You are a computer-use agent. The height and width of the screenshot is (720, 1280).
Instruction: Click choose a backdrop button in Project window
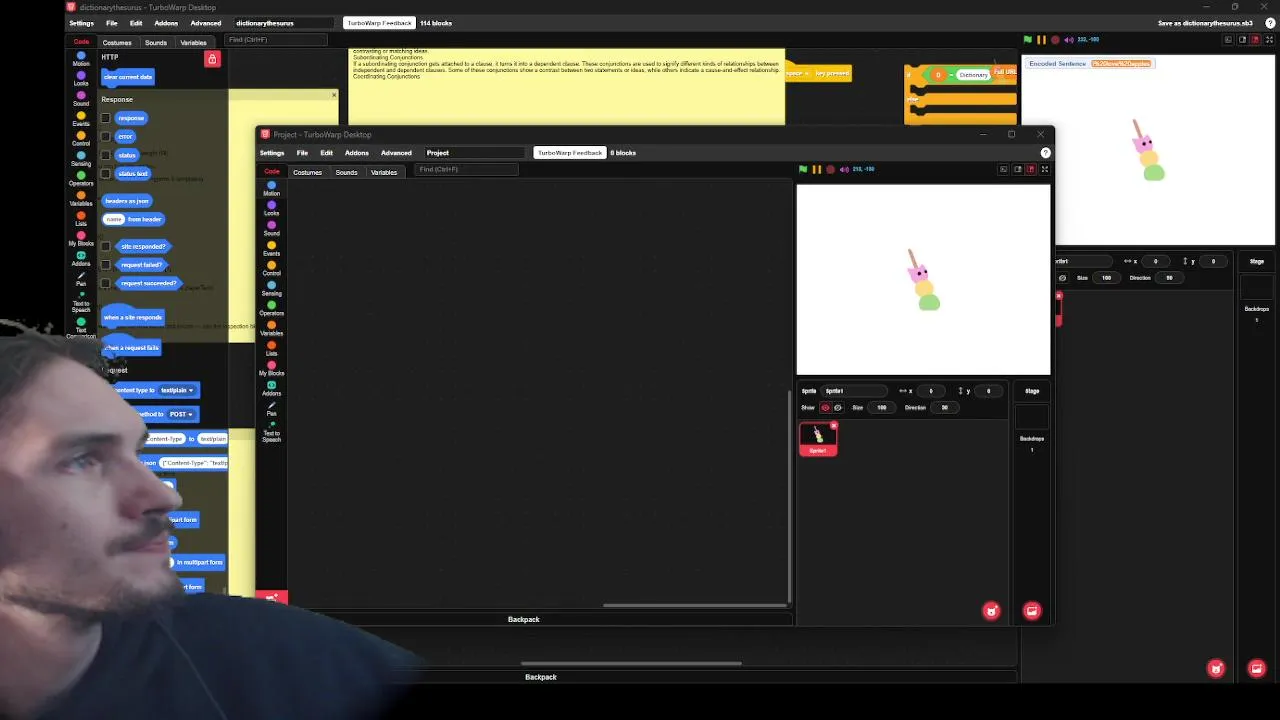click(1032, 611)
